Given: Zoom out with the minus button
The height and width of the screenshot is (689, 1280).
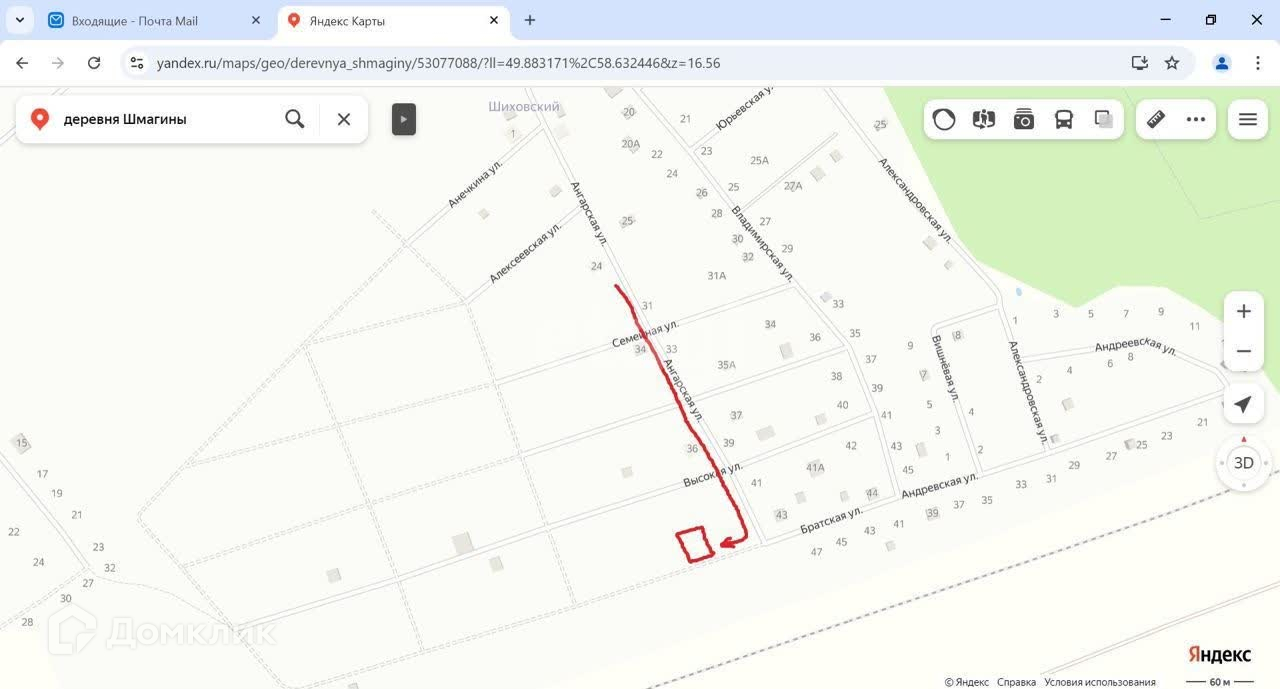Looking at the screenshot, I should coord(1244,351).
